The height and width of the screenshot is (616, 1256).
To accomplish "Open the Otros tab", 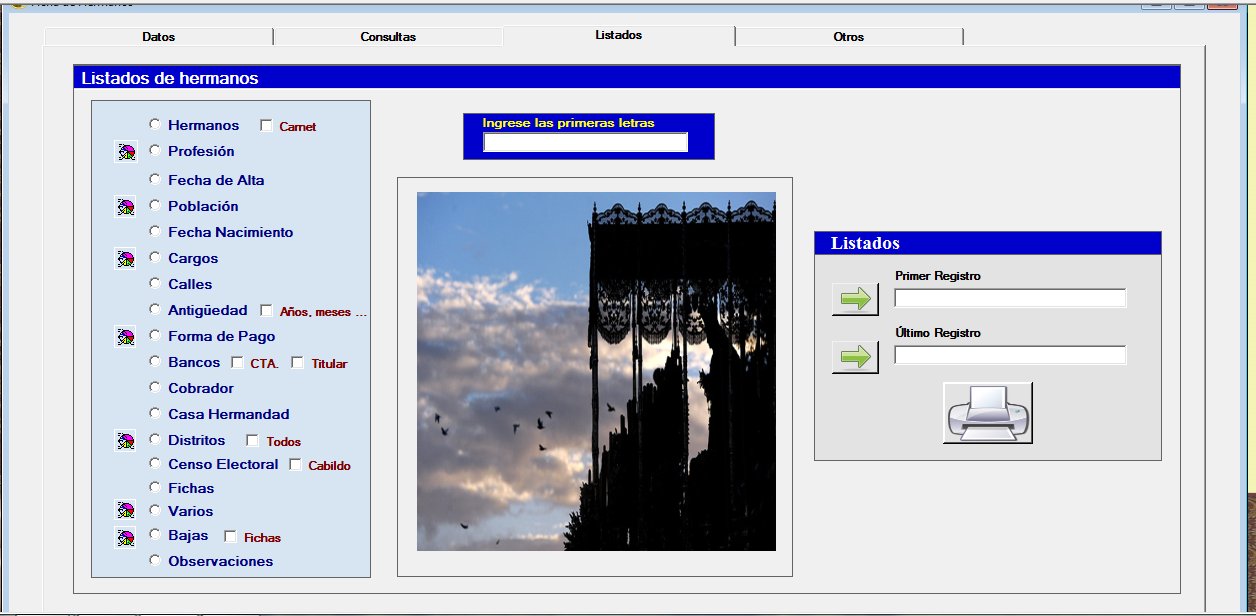I will click(x=848, y=37).
